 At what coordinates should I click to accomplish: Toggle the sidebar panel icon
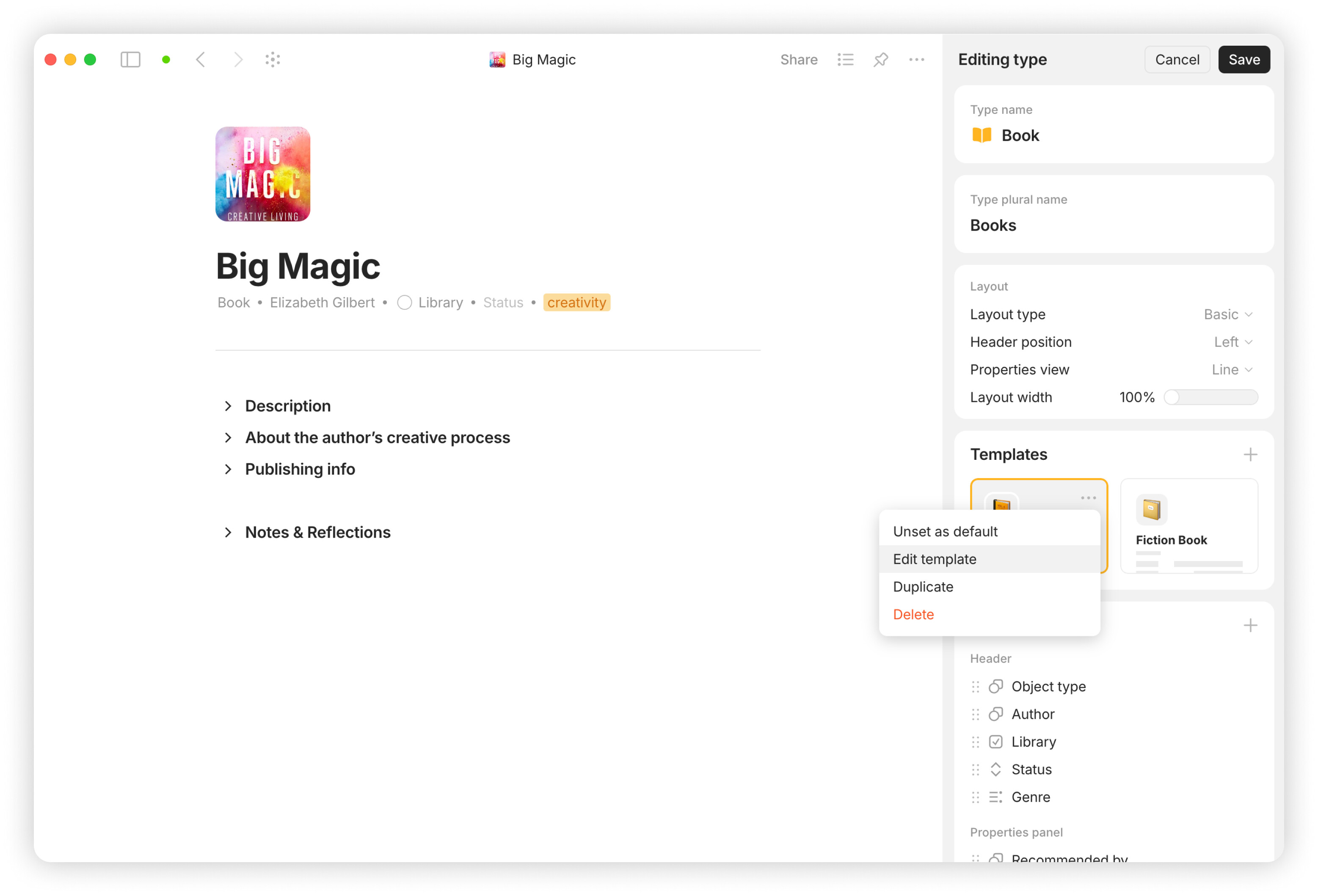pos(130,60)
